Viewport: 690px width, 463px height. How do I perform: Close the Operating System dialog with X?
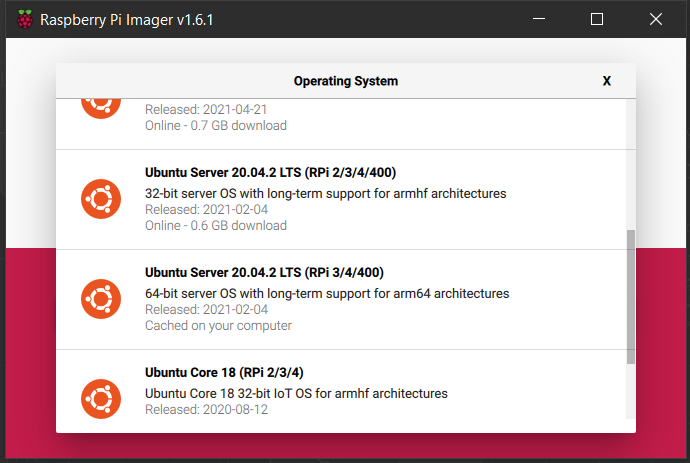coord(606,81)
